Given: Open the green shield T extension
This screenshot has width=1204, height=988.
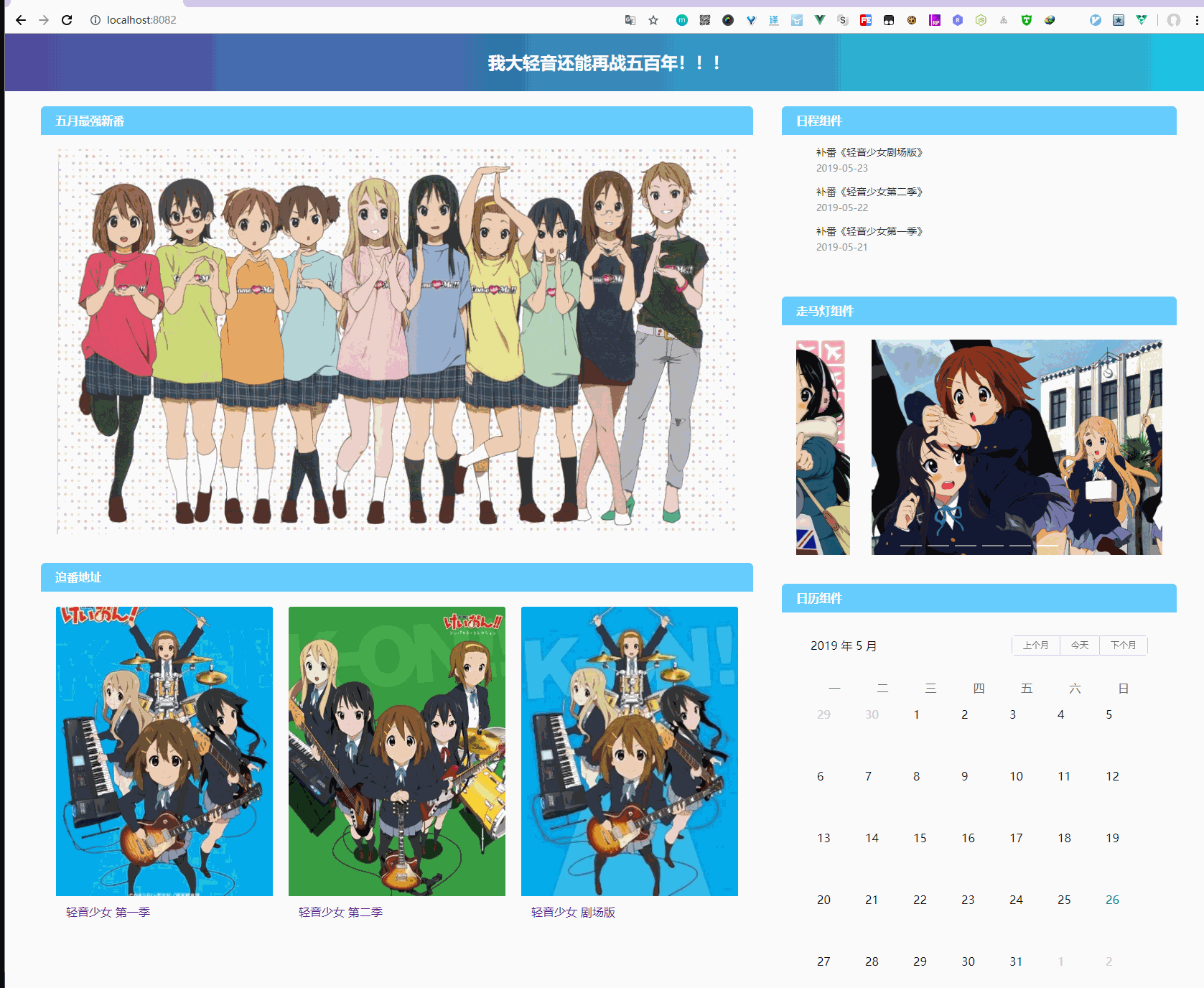Looking at the screenshot, I should coord(1027,20).
